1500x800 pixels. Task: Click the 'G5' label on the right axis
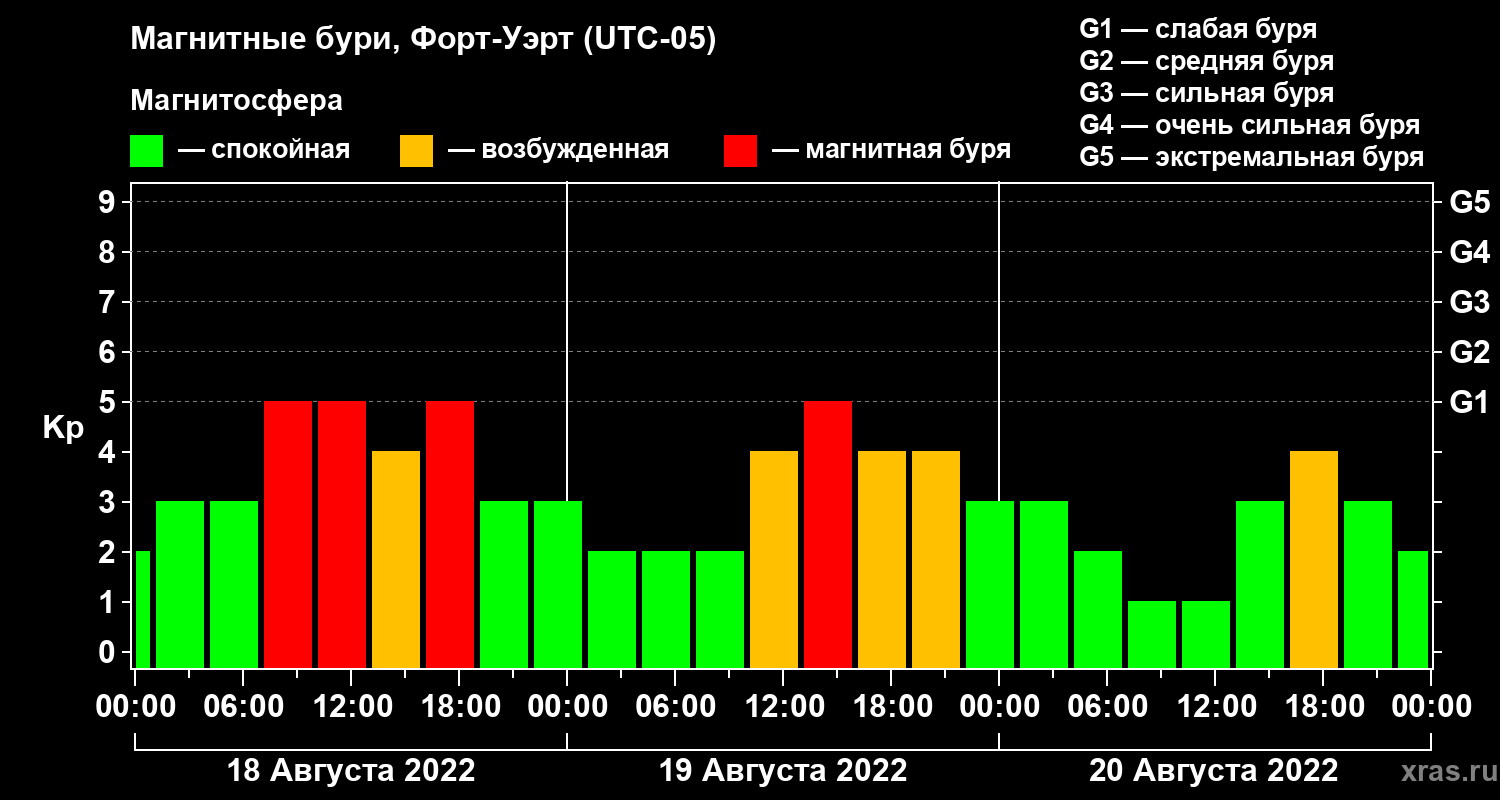pyautogui.click(x=1469, y=202)
